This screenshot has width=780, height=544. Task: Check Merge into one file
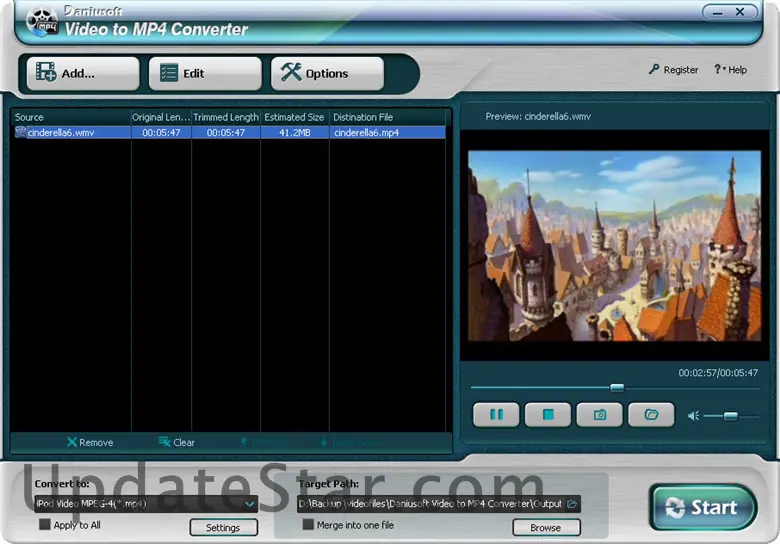click(x=309, y=525)
